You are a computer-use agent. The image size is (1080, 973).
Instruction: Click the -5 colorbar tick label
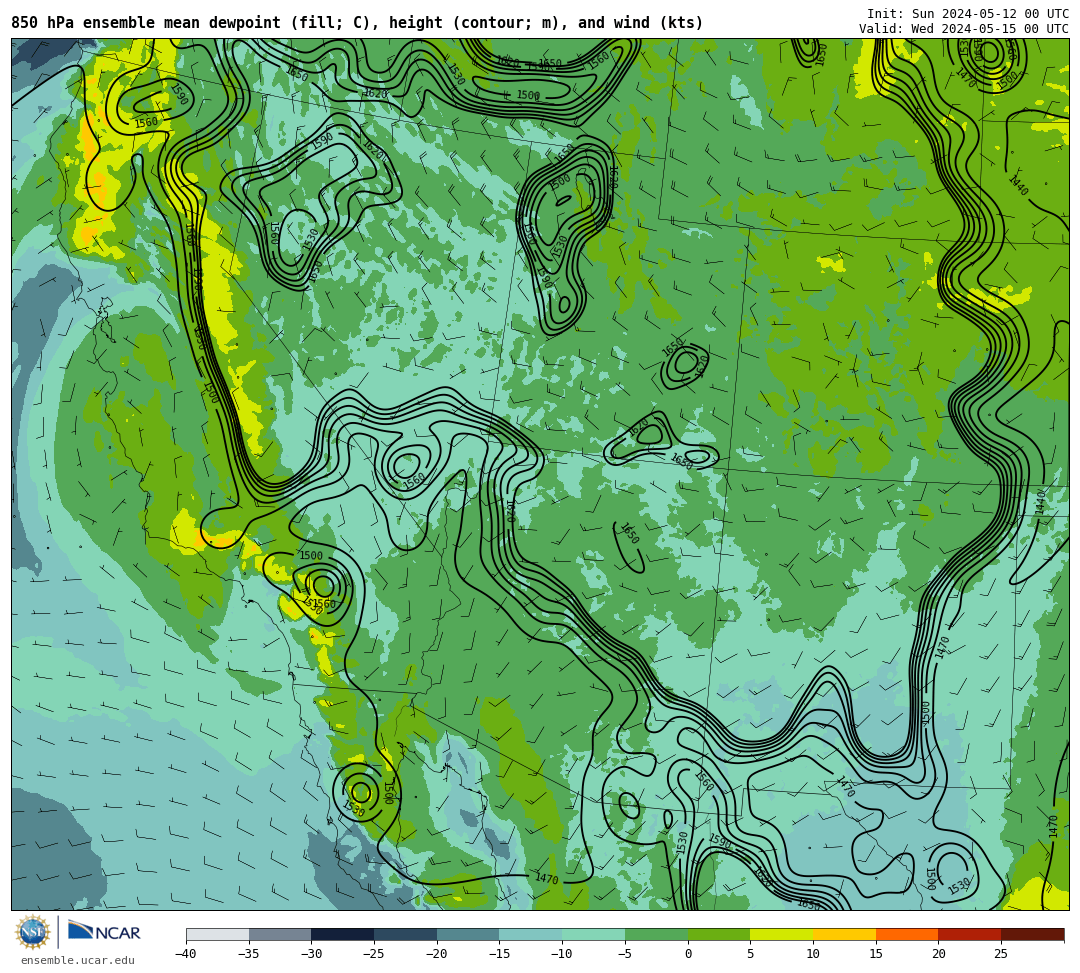click(x=625, y=954)
